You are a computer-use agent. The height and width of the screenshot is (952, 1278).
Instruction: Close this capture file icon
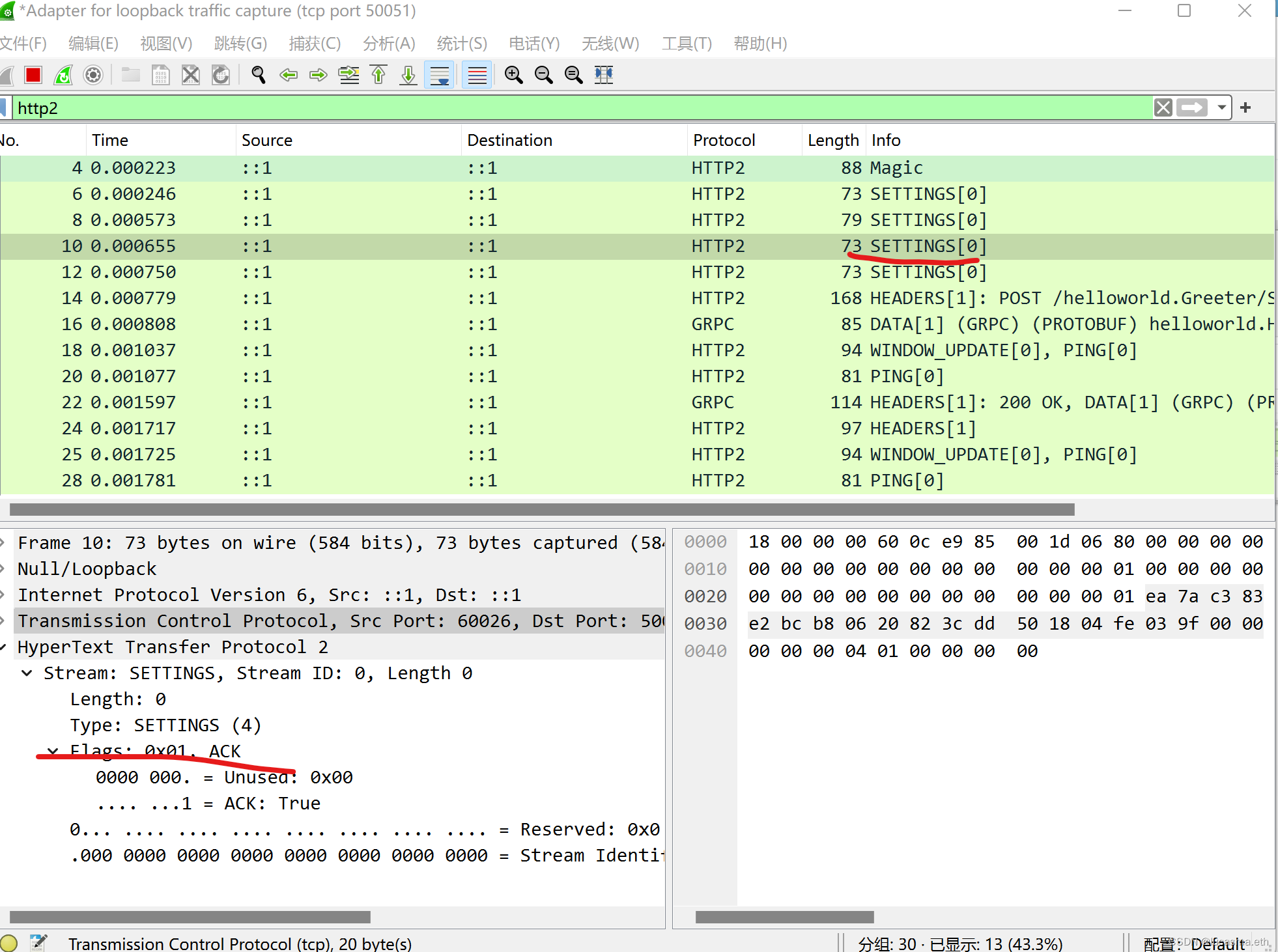pyautogui.click(x=190, y=75)
